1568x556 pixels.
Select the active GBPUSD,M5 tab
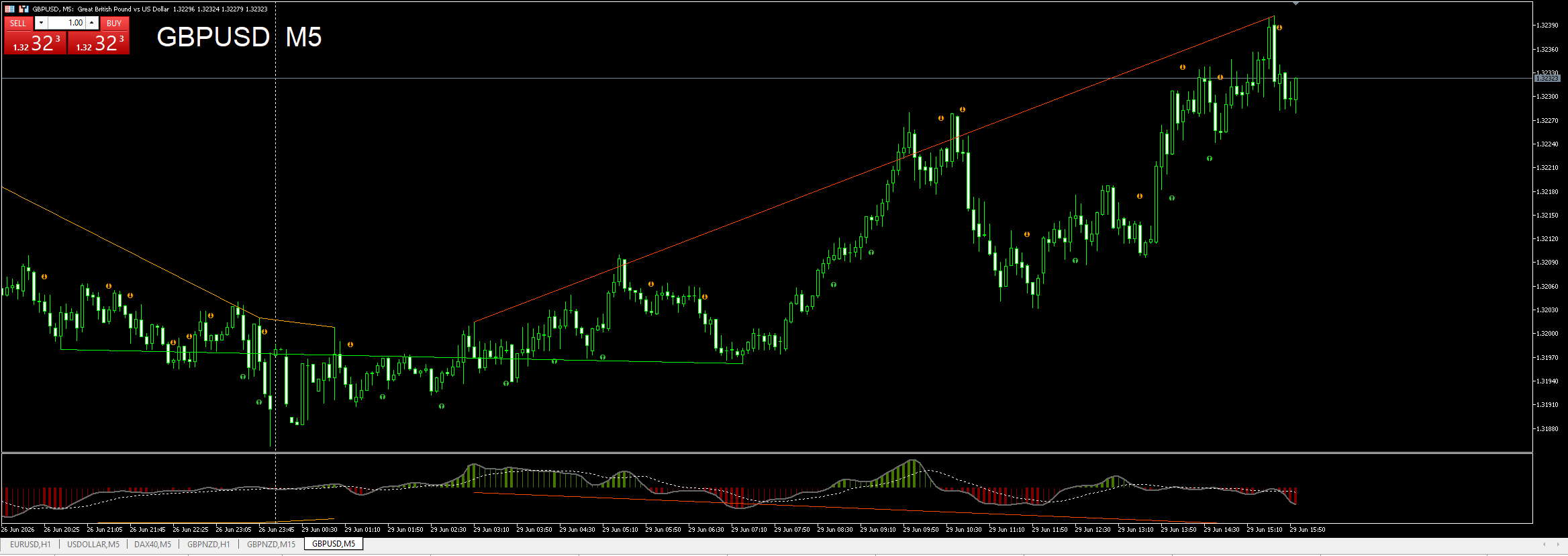pos(334,544)
